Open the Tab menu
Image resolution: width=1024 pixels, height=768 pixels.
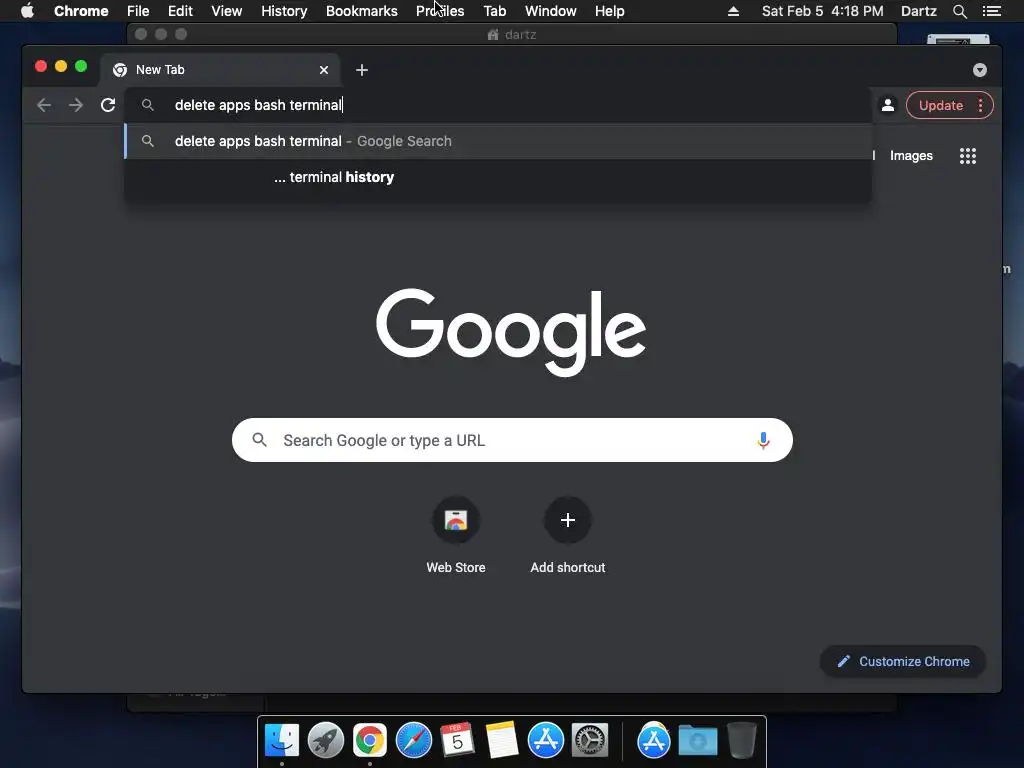pos(494,11)
